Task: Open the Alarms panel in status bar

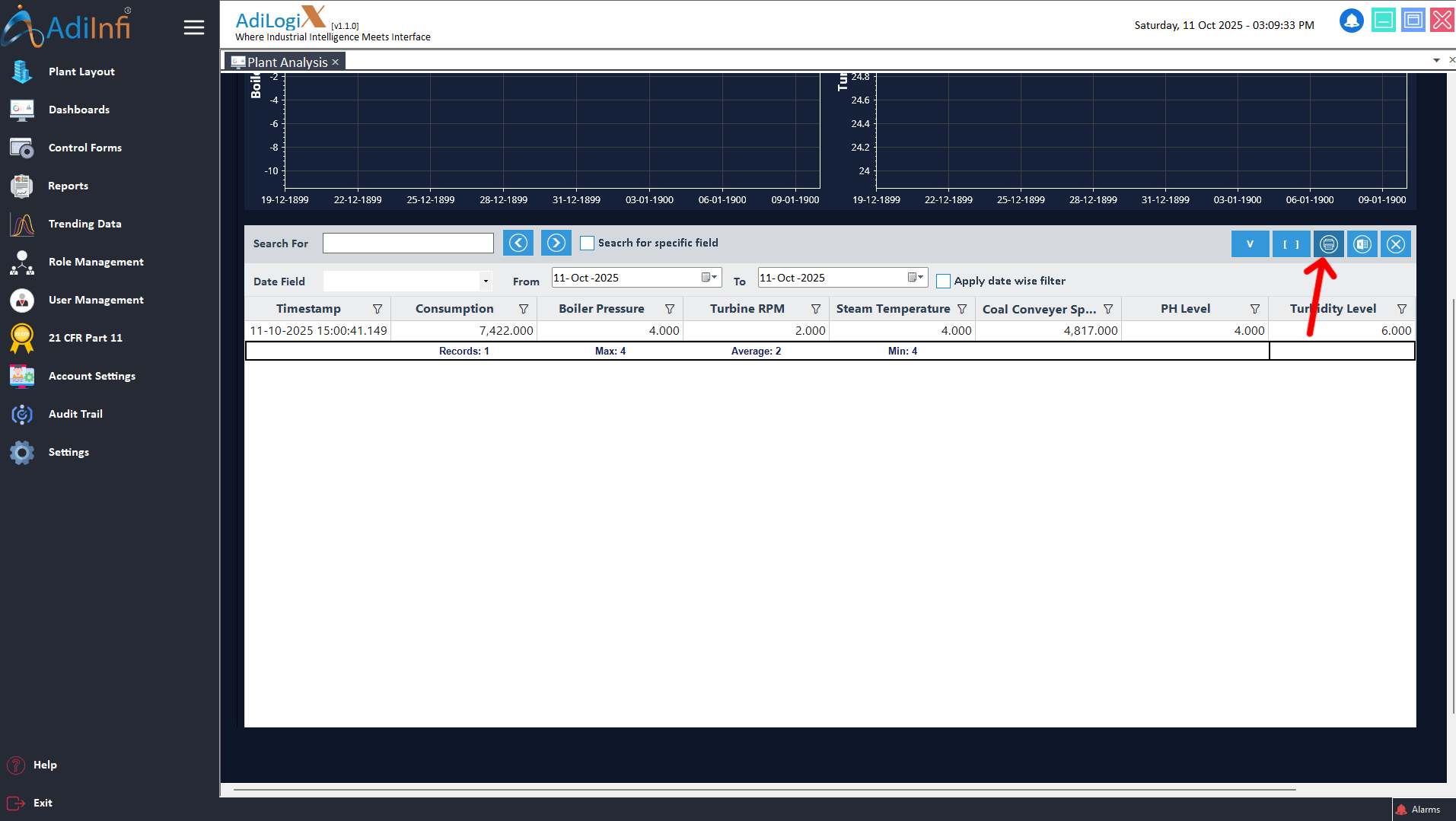Action: (1419, 810)
